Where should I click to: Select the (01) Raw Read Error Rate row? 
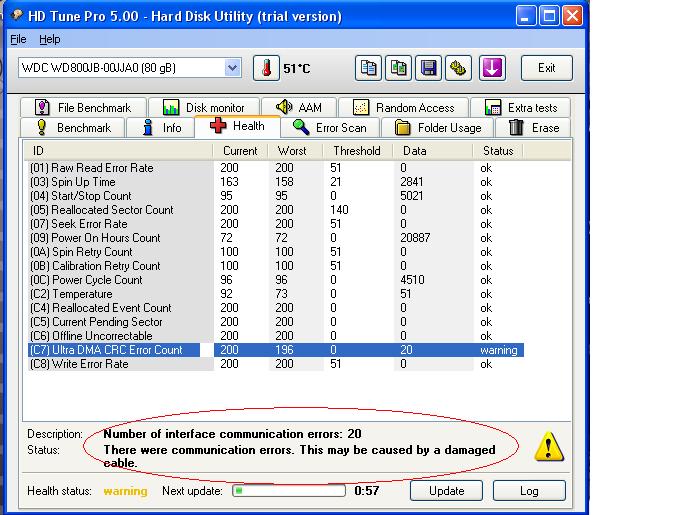(x=276, y=168)
